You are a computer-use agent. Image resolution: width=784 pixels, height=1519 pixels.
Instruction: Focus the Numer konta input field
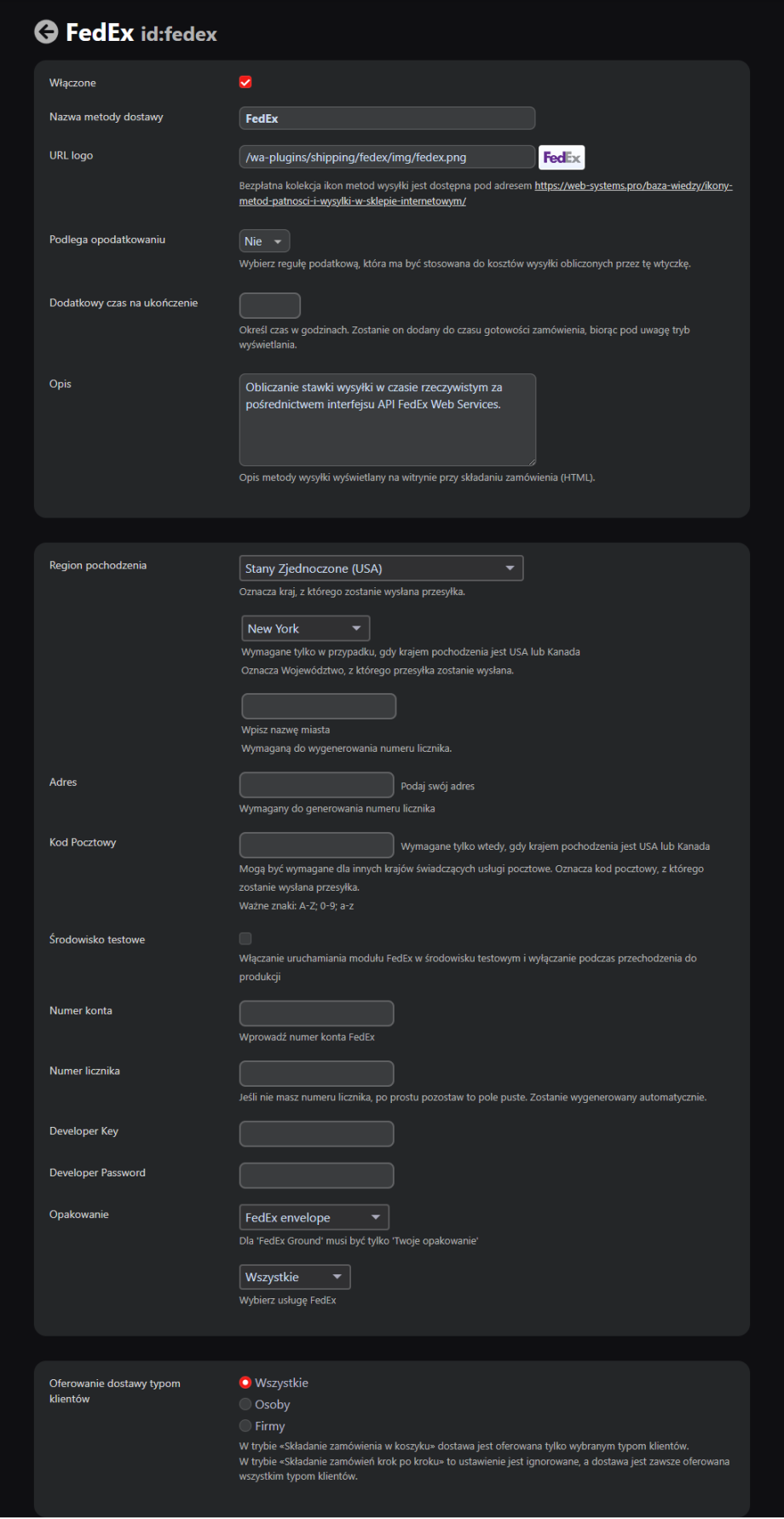tap(316, 1014)
